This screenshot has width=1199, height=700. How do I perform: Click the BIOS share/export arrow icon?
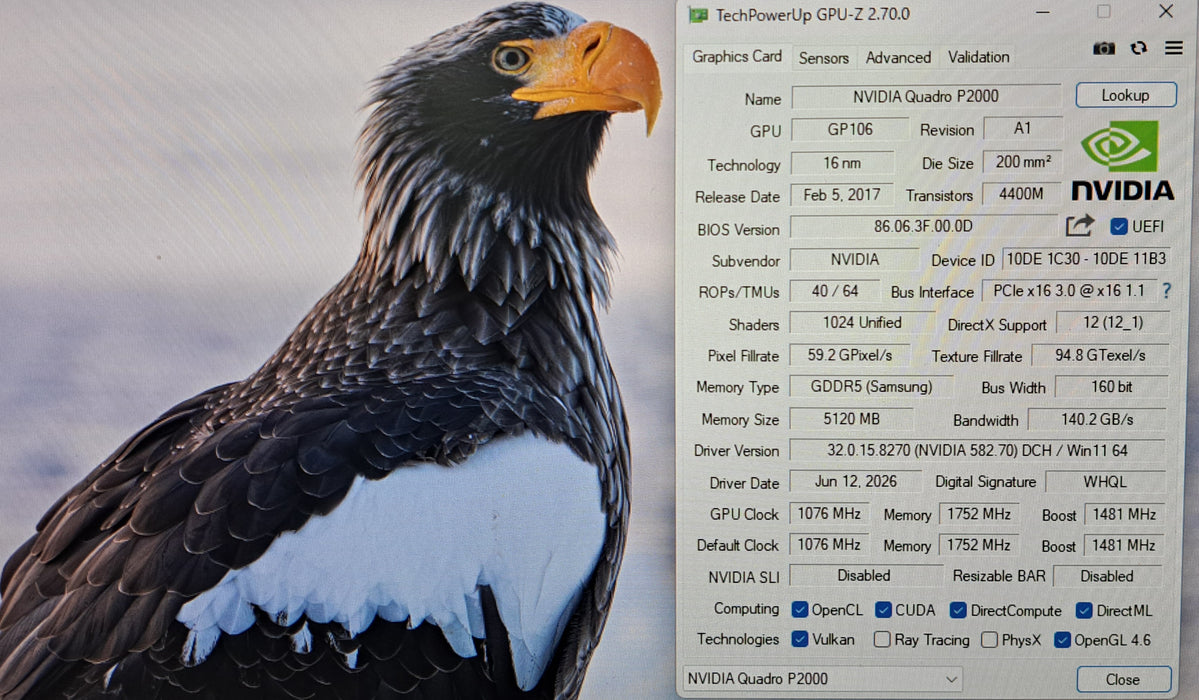[x=1080, y=226]
